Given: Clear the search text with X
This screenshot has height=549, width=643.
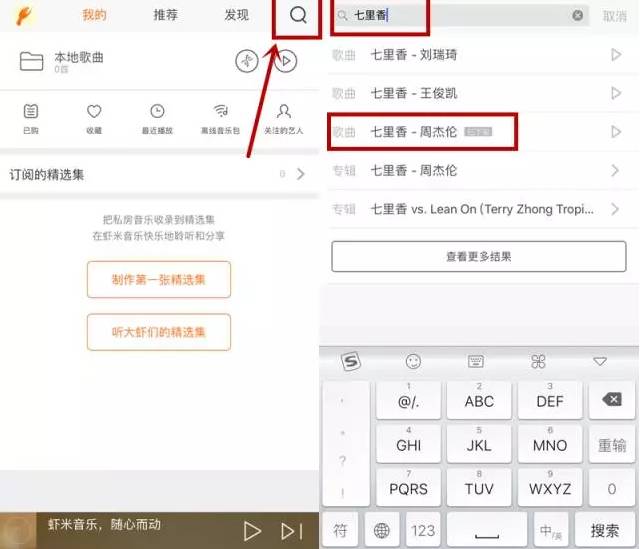Looking at the screenshot, I should tap(577, 16).
